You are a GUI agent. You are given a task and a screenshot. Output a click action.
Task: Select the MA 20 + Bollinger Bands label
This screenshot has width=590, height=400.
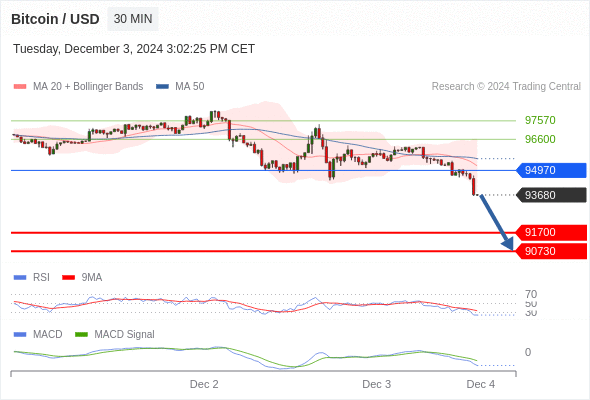(x=88, y=87)
